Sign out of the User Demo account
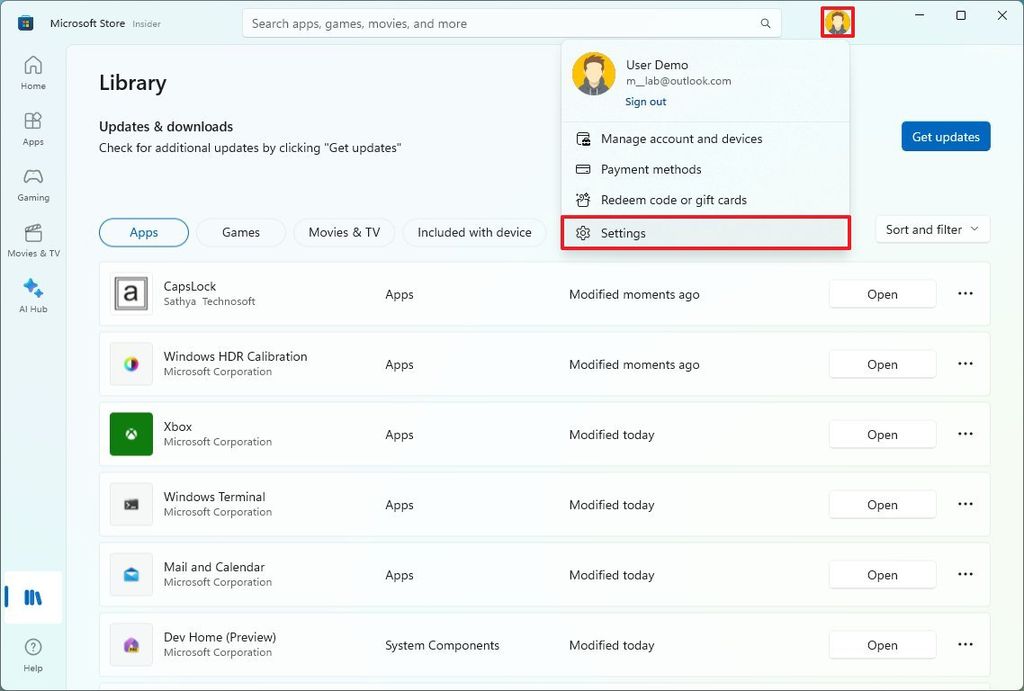This screenshot has height=691, width=1024. tap(645, 101)
